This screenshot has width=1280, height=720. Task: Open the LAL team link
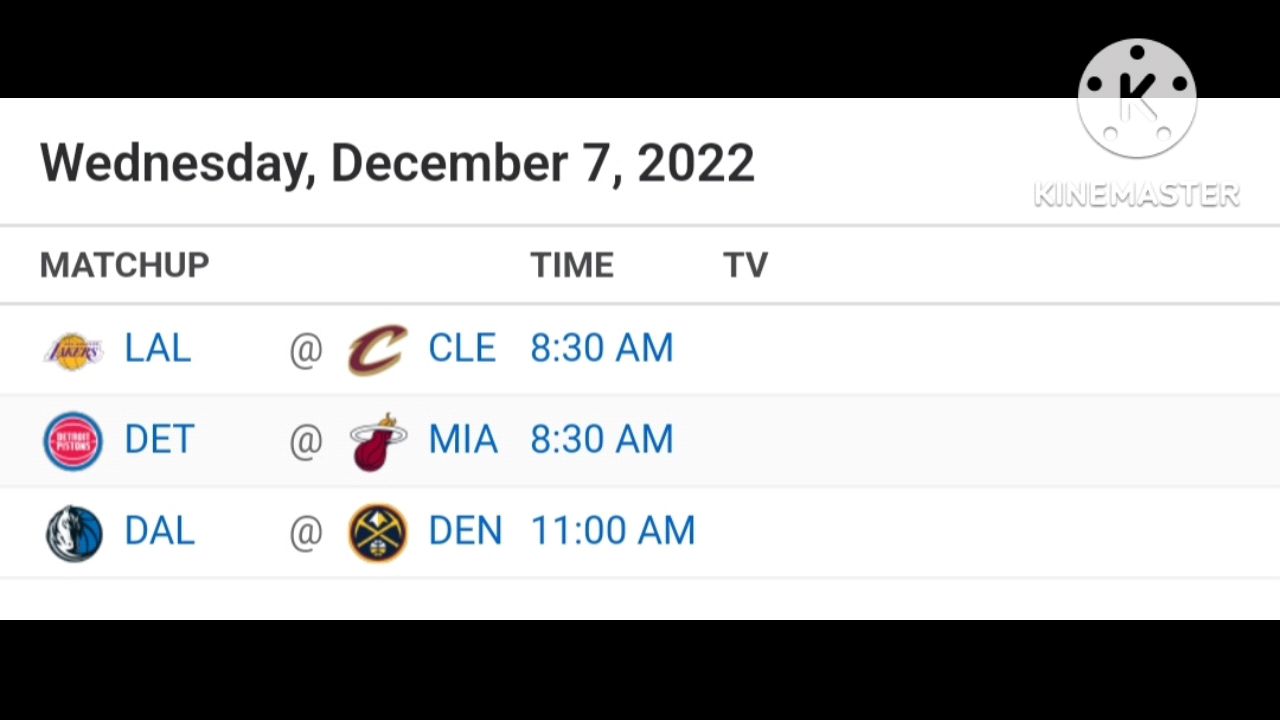point(157,348)
